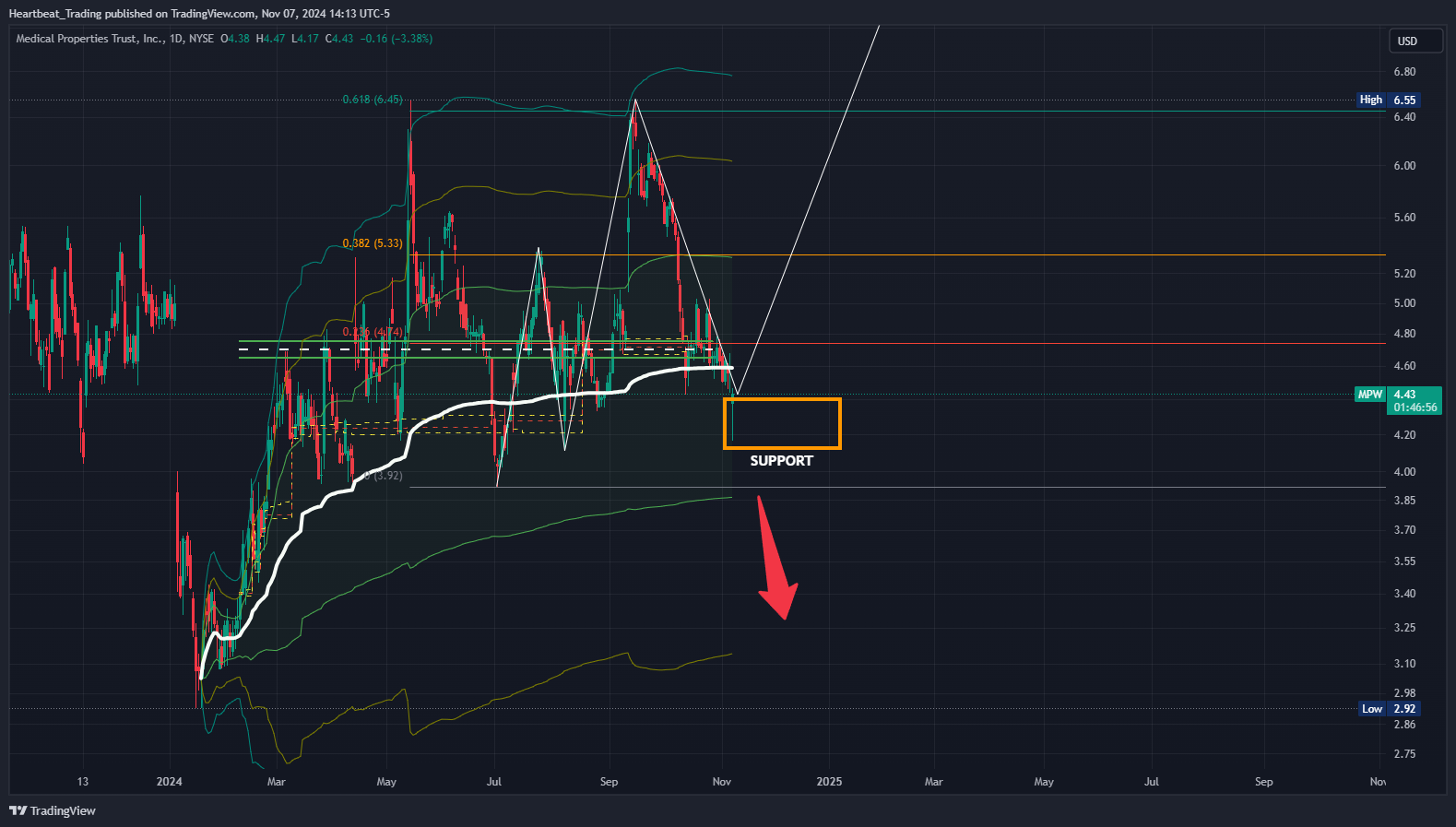Click the 5.60 price axis label

[1404, 218]
